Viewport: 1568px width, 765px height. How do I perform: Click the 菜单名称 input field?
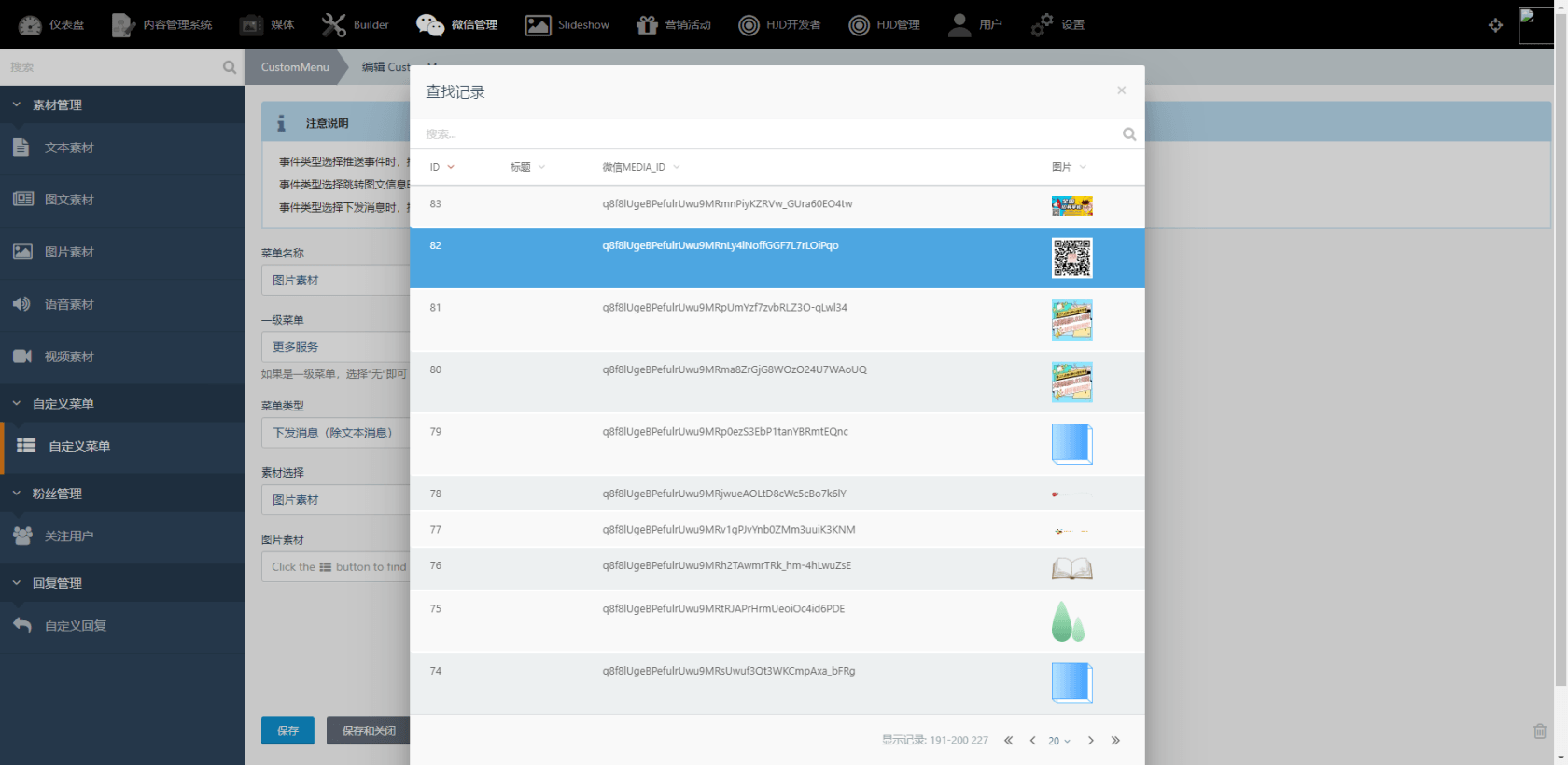(335, 280)
